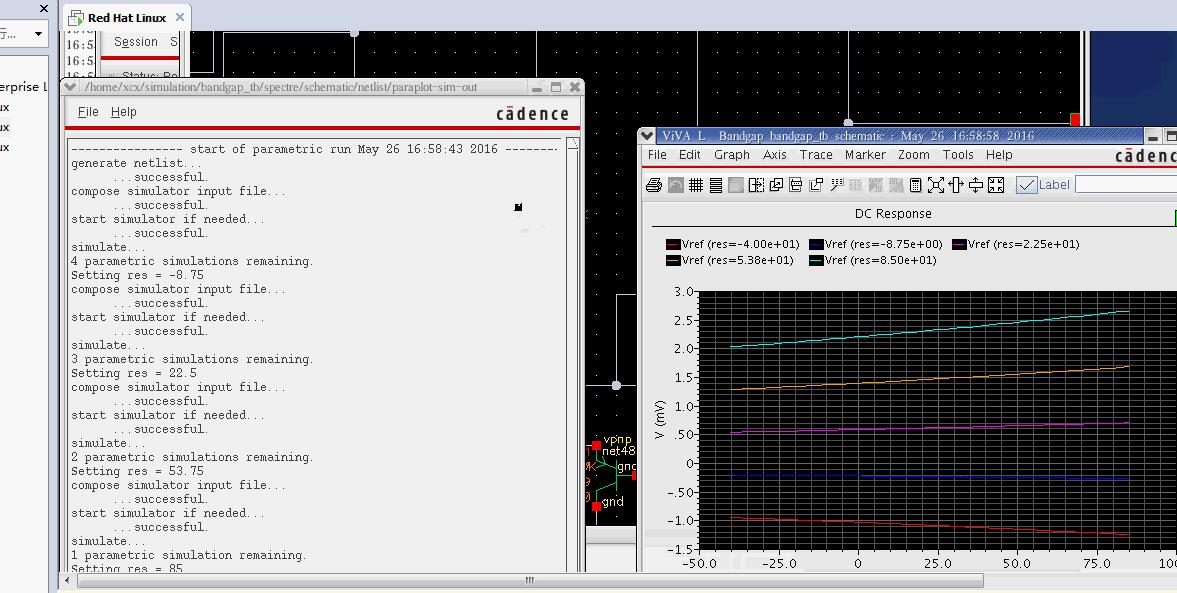Open the Marker menu in ViVA window
The image size is (1177, 593).
pos(865,155)
